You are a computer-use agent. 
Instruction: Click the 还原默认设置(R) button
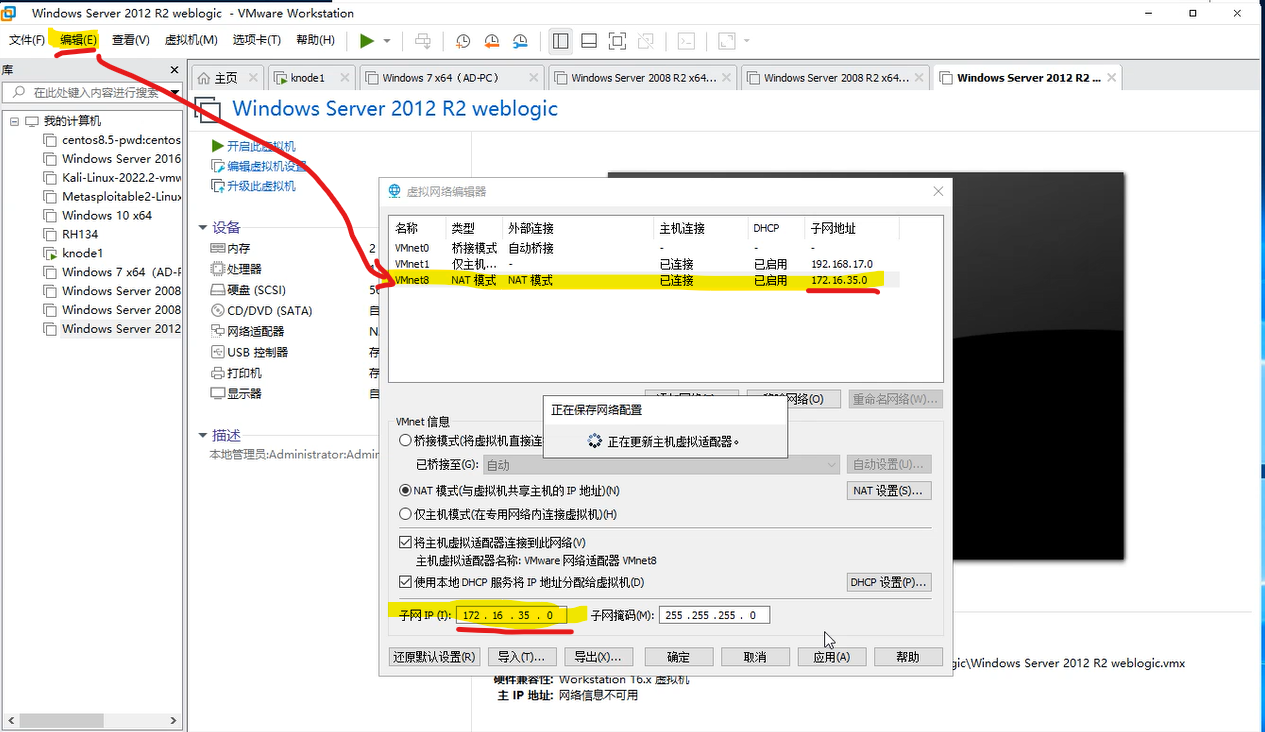[x=434, y=657]
